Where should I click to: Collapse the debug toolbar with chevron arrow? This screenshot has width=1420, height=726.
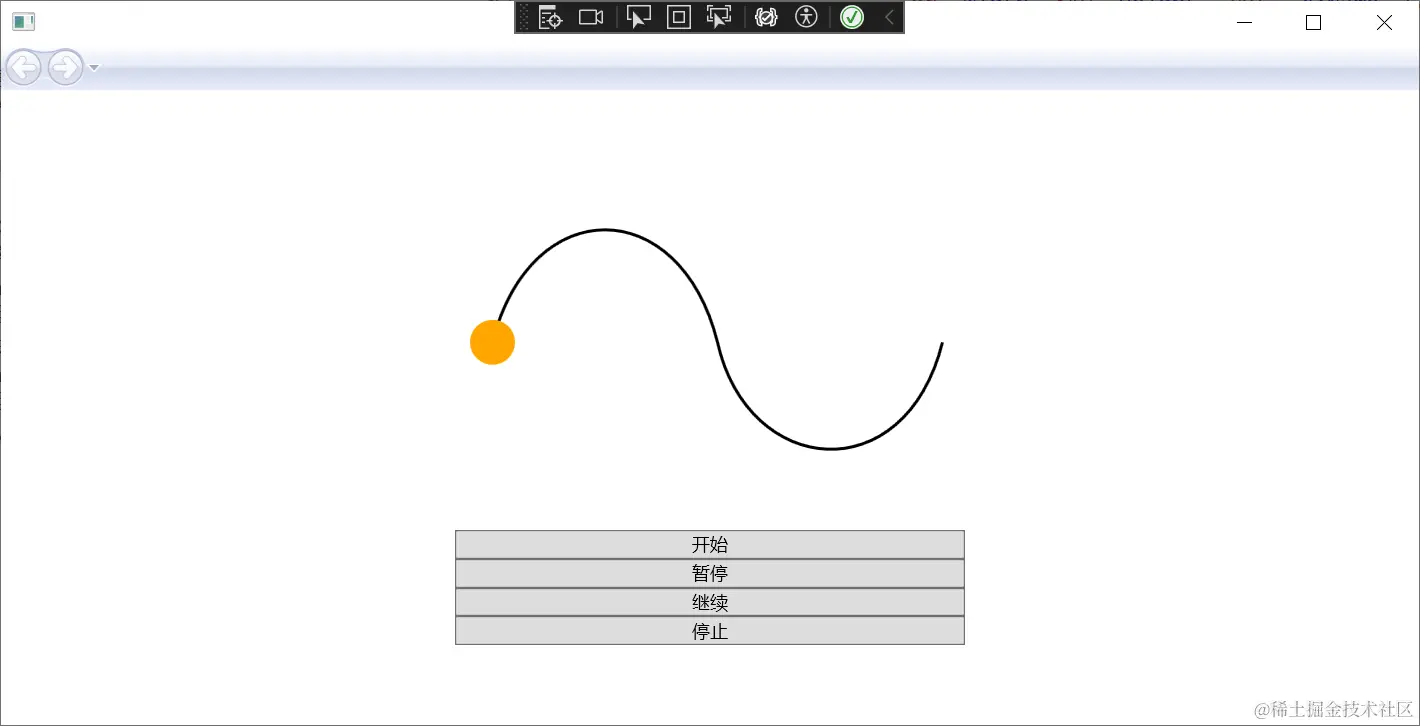(889, 17)
